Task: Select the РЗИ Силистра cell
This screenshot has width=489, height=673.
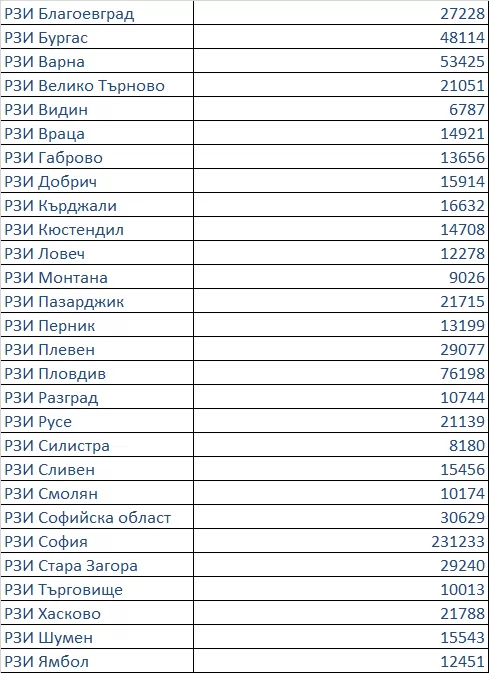Action: [x=97, y=446]
